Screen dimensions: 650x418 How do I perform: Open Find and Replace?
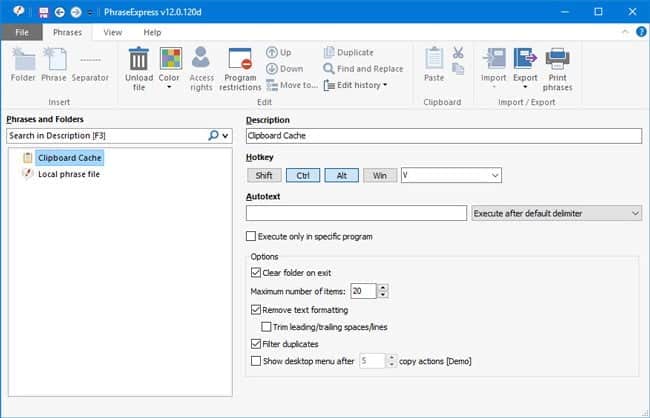[363, 68]
